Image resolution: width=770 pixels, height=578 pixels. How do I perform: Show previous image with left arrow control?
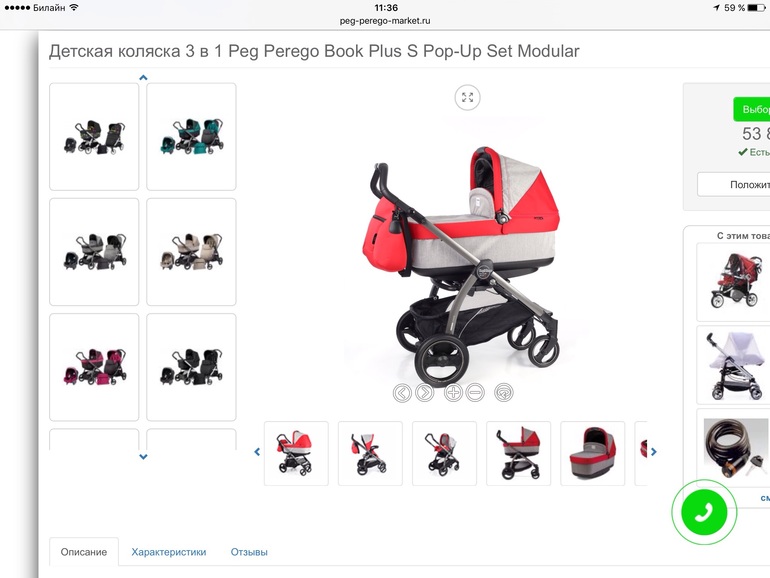pos(402,393)
